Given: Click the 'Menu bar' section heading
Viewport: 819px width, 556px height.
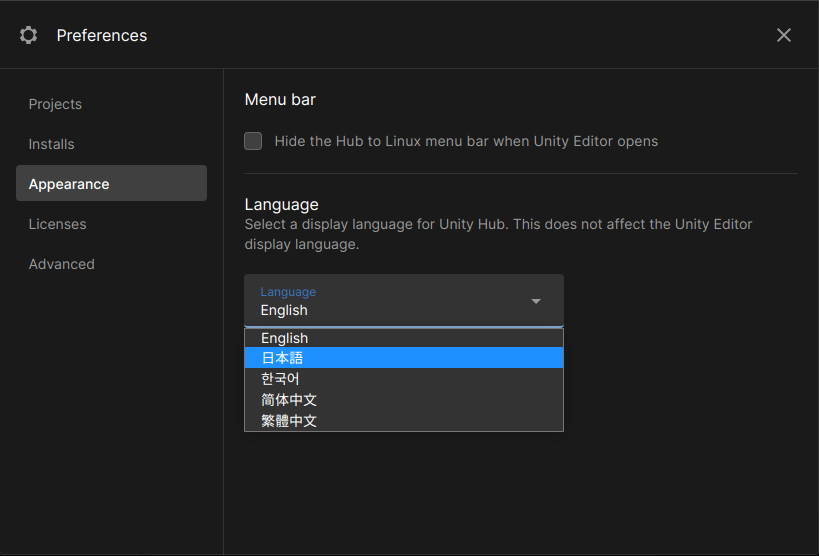Looking at the screenshot, I should (280, 99).
